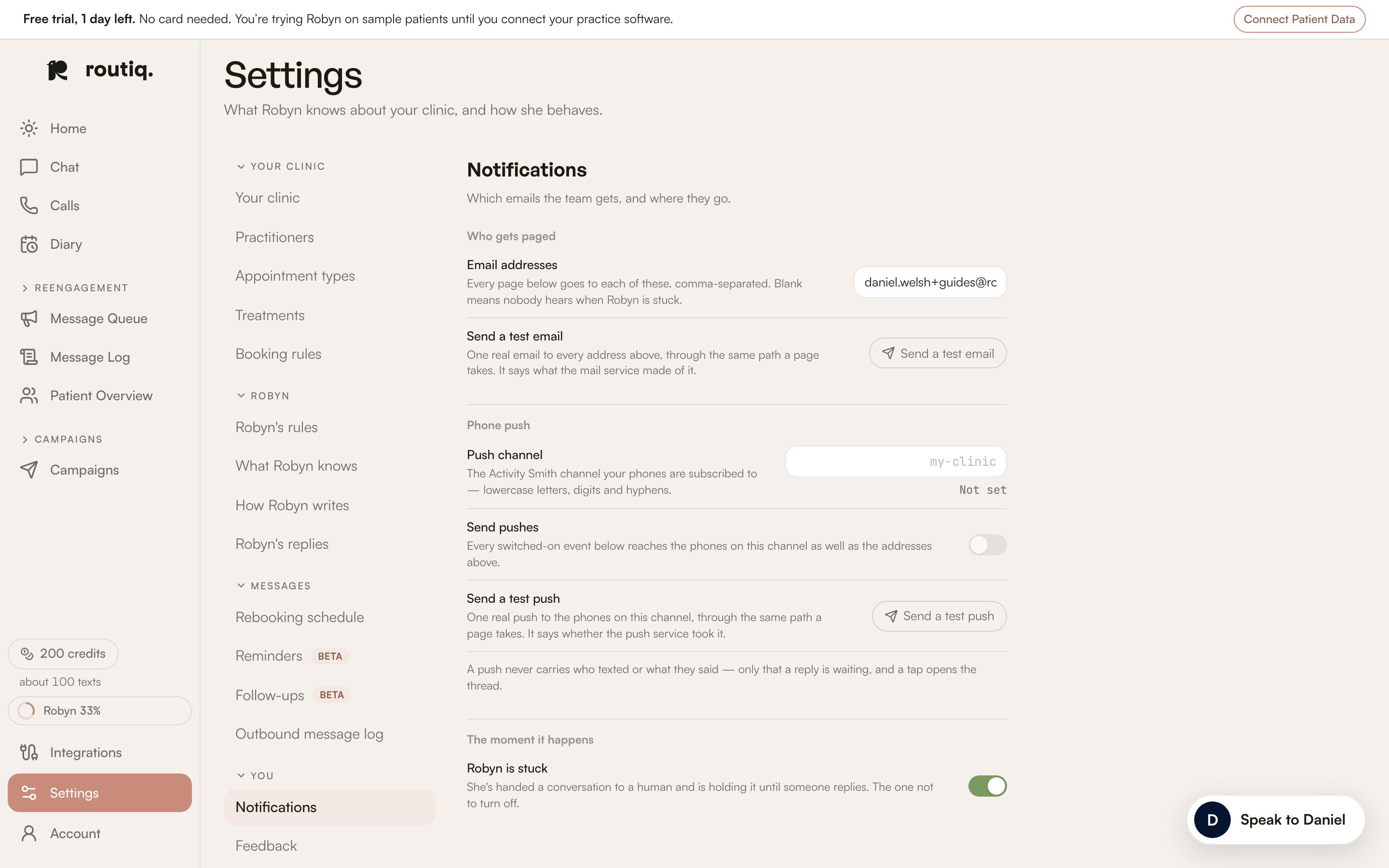The width and height of the screenshot is (1389, 868).
Task: Collapse the Messages settings group
Action: 274,585
